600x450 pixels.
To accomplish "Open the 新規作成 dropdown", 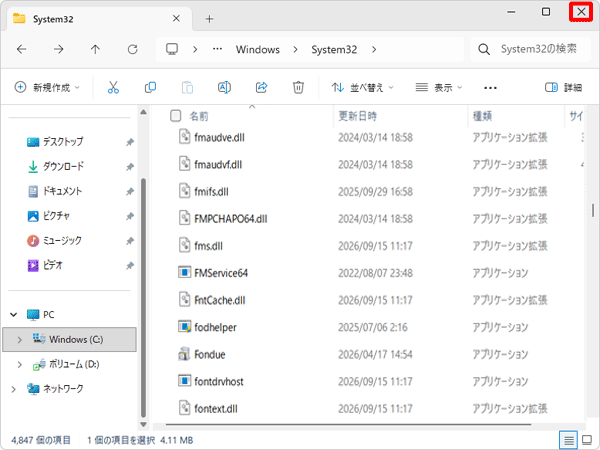I will [x=47, y=88].
